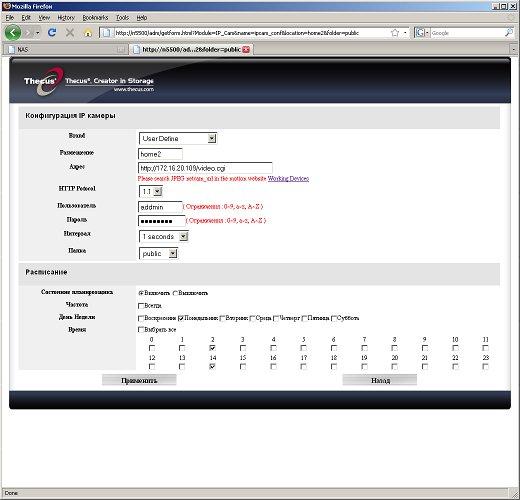This screenshot has height=500, width=520.
Task: Click the Применить apply button
Action: pyautogui.click(x=139, y=380)
